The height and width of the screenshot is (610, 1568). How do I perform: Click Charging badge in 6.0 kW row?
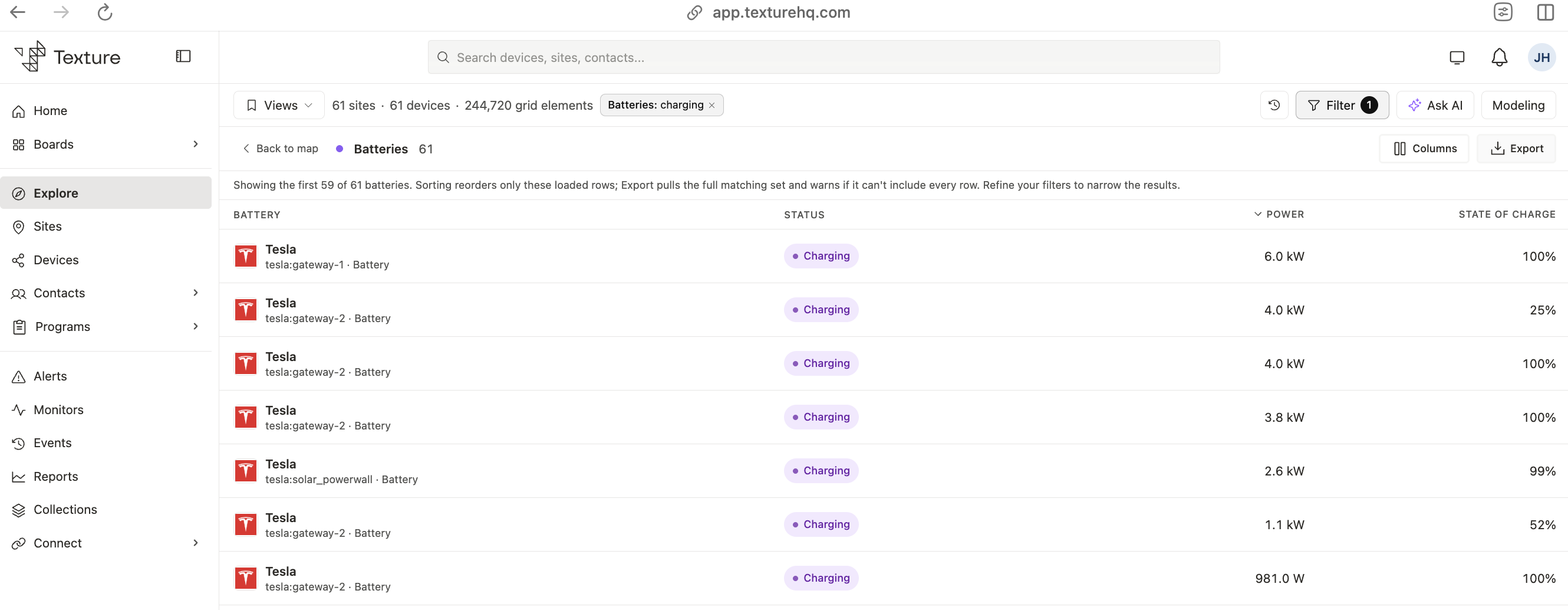click(821, 257)
